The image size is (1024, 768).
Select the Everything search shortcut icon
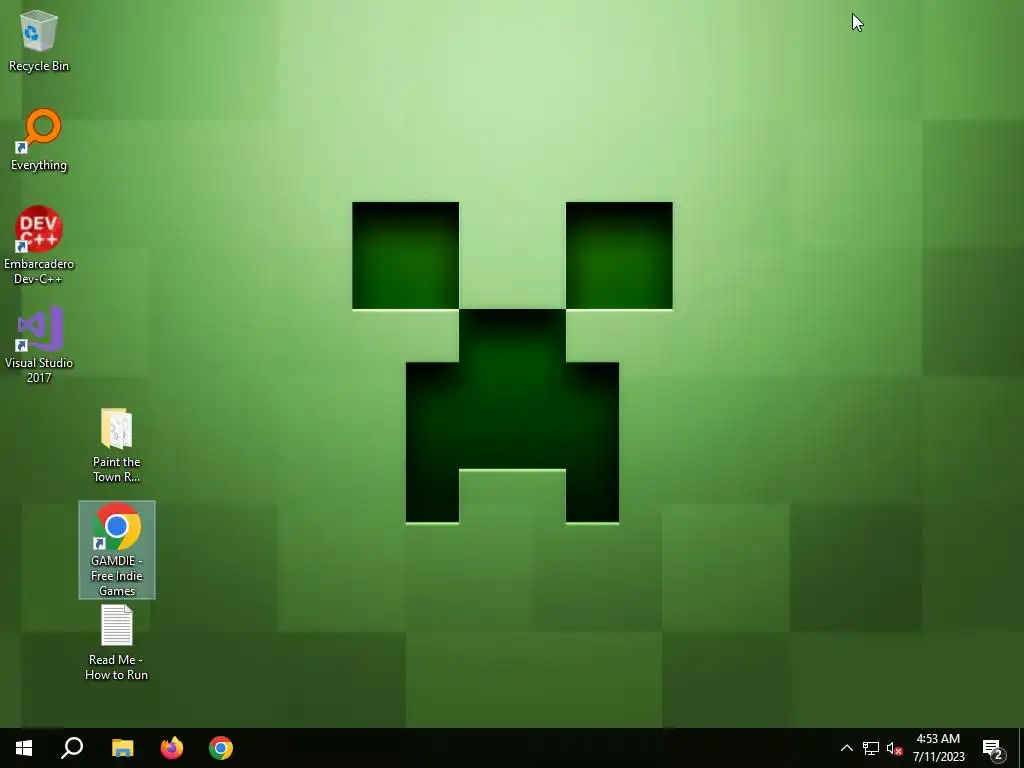click(39, 140)
